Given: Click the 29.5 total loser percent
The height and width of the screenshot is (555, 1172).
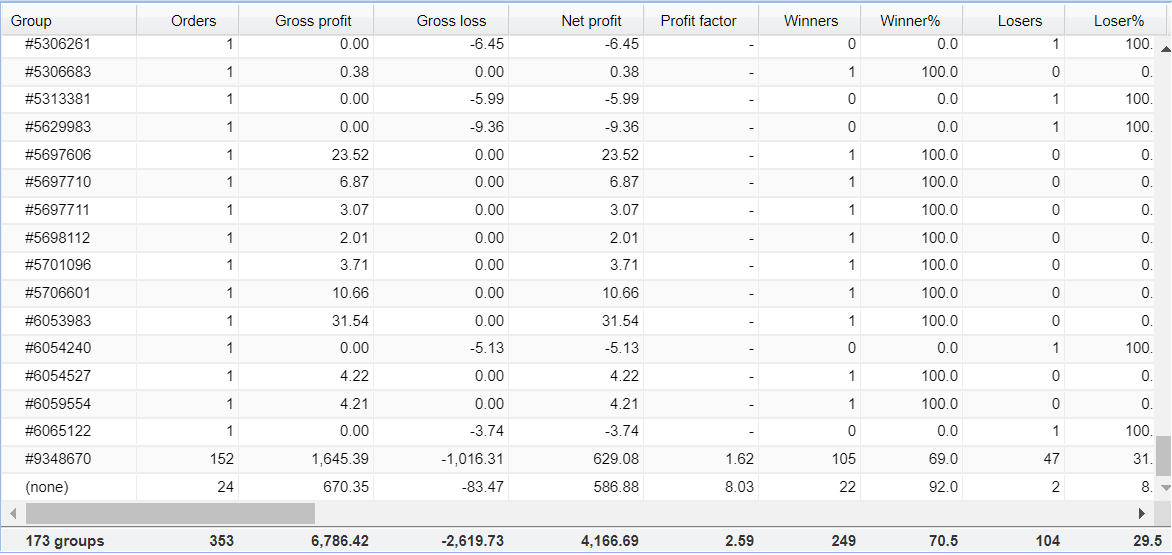Looking at the screenshot, I should tap(1147, 541).
